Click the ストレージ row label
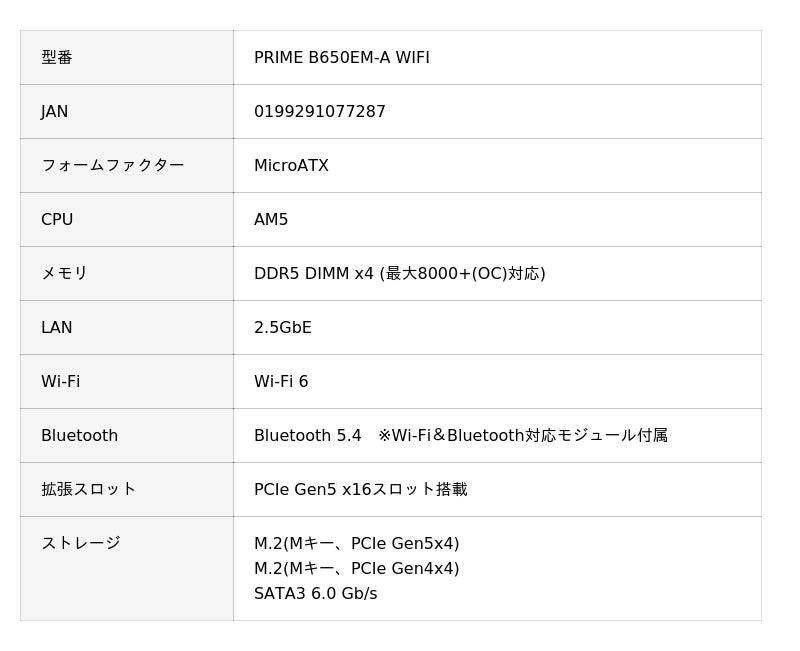Screen dimensions: 800x651 click(x=80, y=544)
